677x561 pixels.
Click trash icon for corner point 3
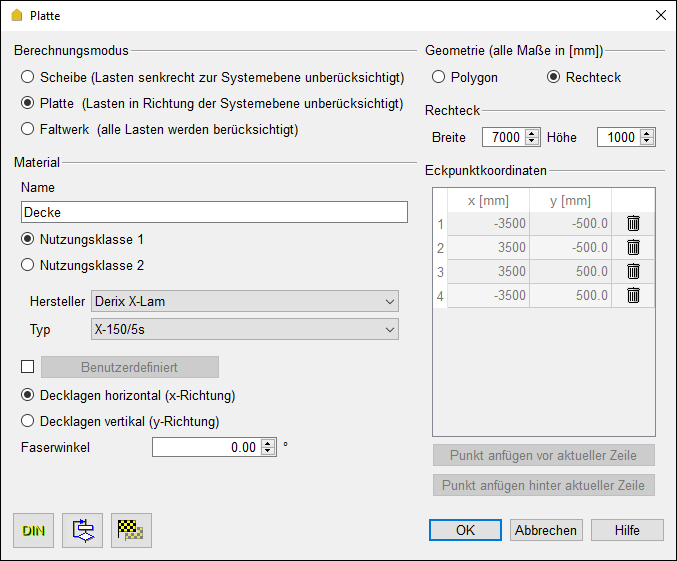(633, 271)
